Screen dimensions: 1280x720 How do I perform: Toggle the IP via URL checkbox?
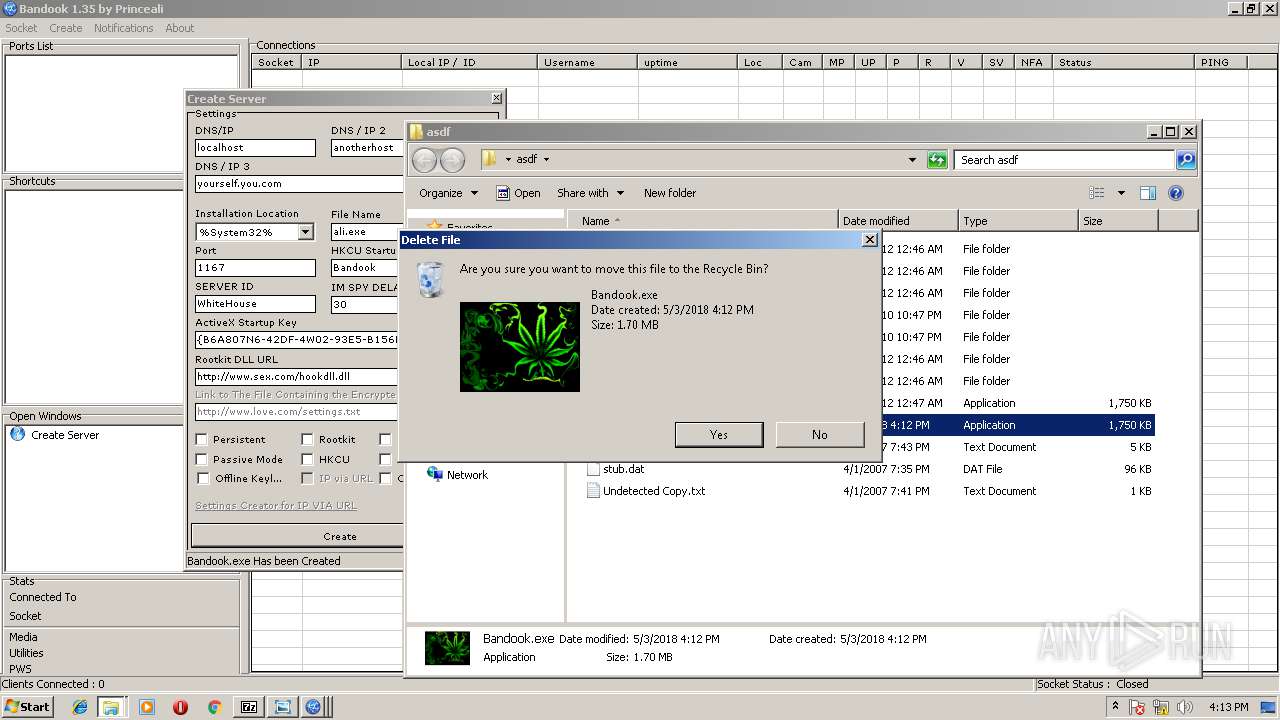[307, 478]
